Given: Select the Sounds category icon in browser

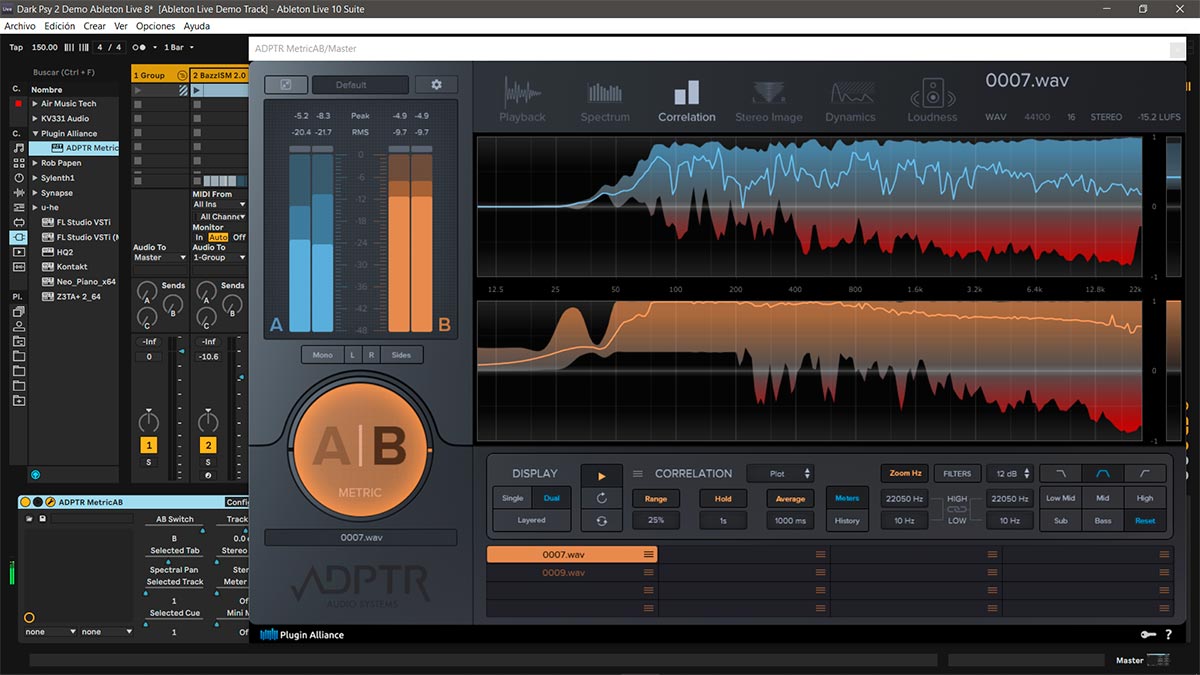Looking at the screenshot, I should pyautogui.click(x=18, y=148).
